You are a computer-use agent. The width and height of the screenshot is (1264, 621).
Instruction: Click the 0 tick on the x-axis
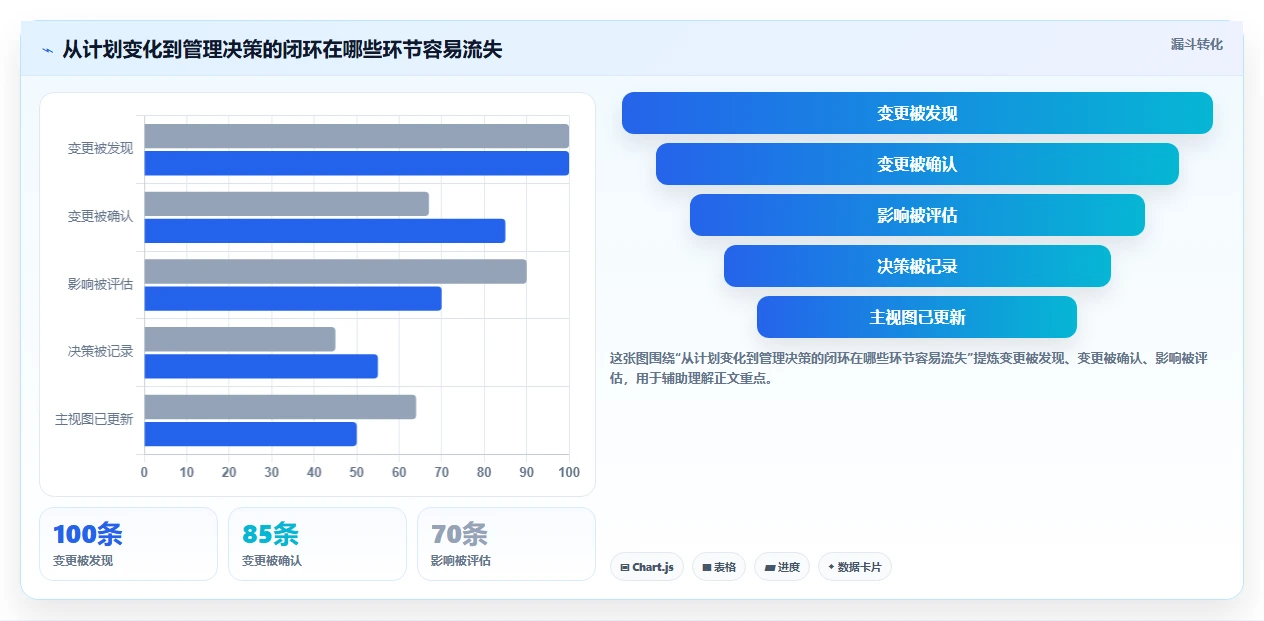tap(144, 472)
